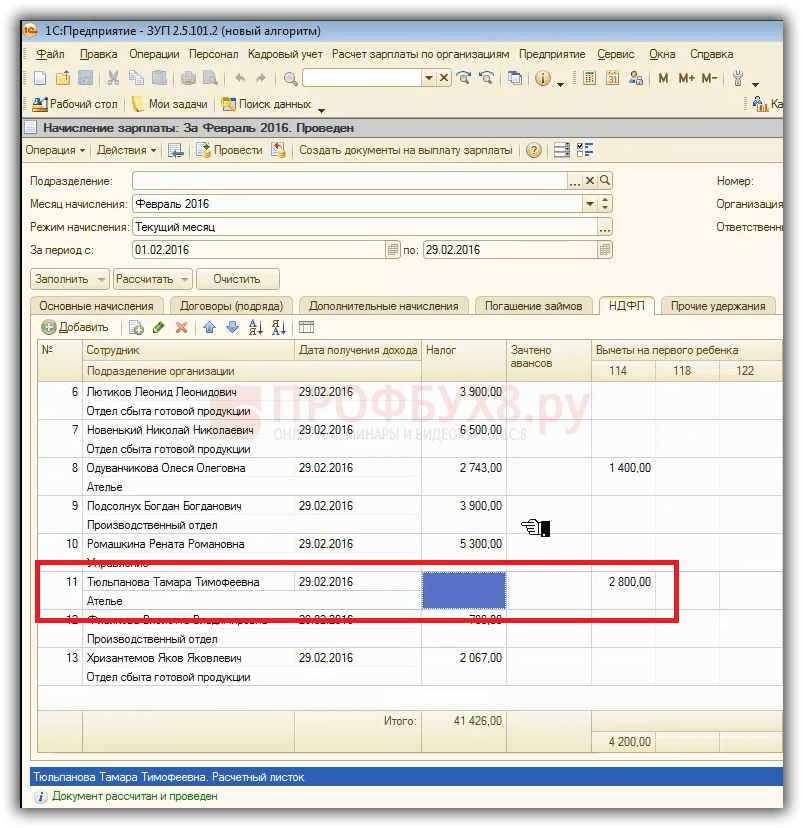The height and width of the screenshot is (828, 803).
Task: Click the Redo arrow icon
Action: (x=261, y=79)
